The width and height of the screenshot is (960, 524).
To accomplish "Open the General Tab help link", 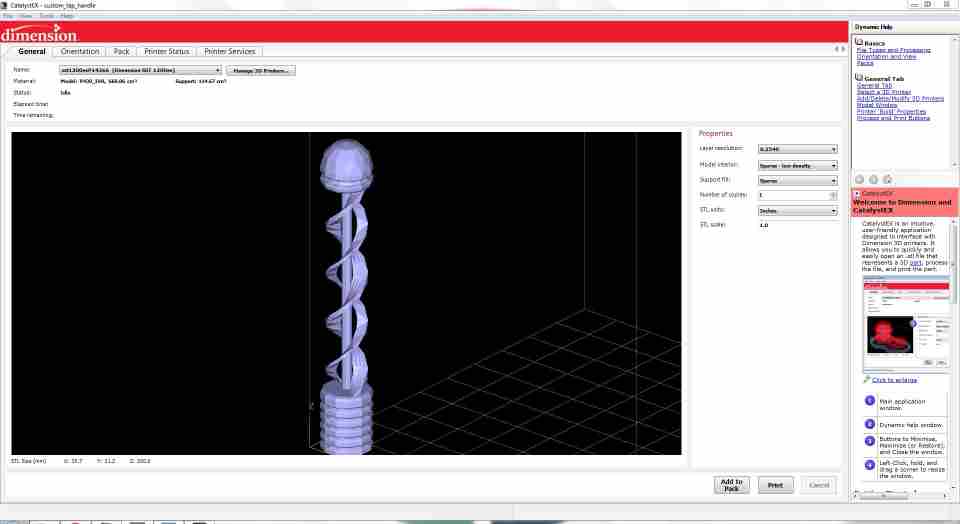I will tap(874, 86).
